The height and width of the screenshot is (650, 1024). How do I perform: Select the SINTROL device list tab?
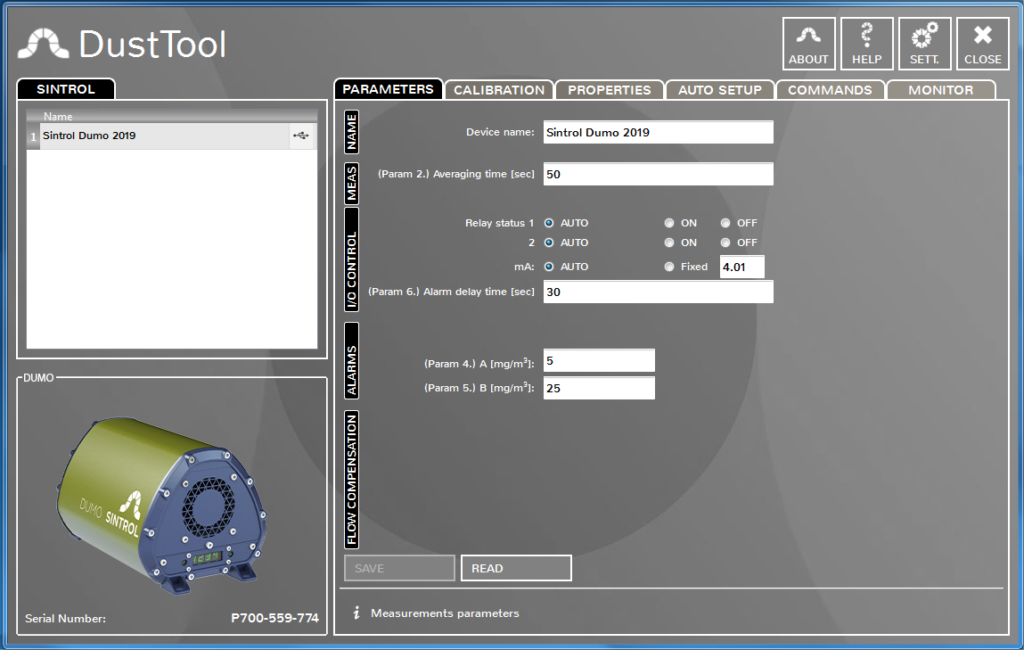[66, 89]
